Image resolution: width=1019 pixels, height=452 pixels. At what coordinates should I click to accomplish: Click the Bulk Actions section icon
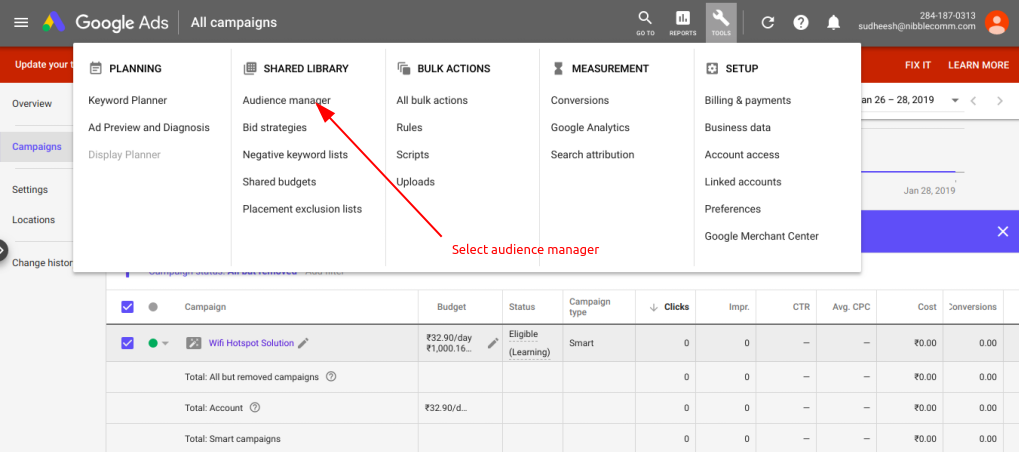point(404,68)
